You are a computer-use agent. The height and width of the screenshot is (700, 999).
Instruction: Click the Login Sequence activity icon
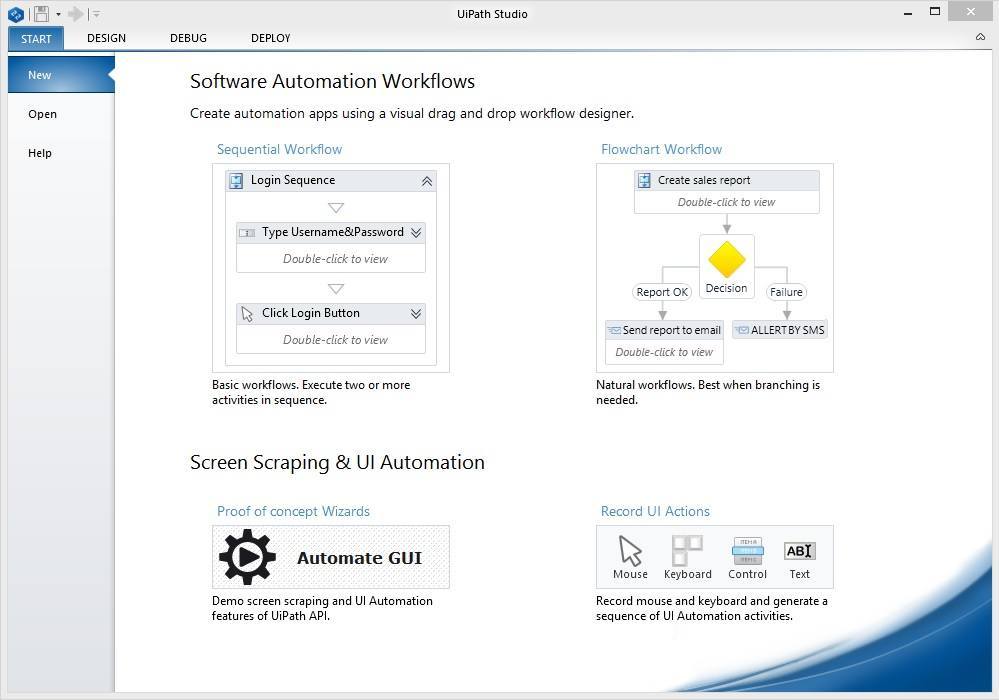236,180
